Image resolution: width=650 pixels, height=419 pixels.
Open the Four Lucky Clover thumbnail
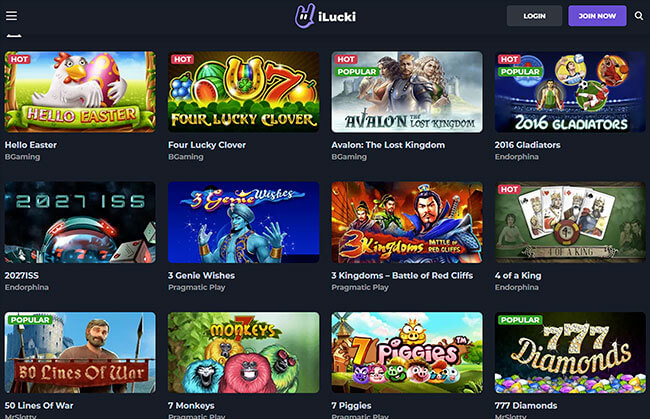pos(244,92)
